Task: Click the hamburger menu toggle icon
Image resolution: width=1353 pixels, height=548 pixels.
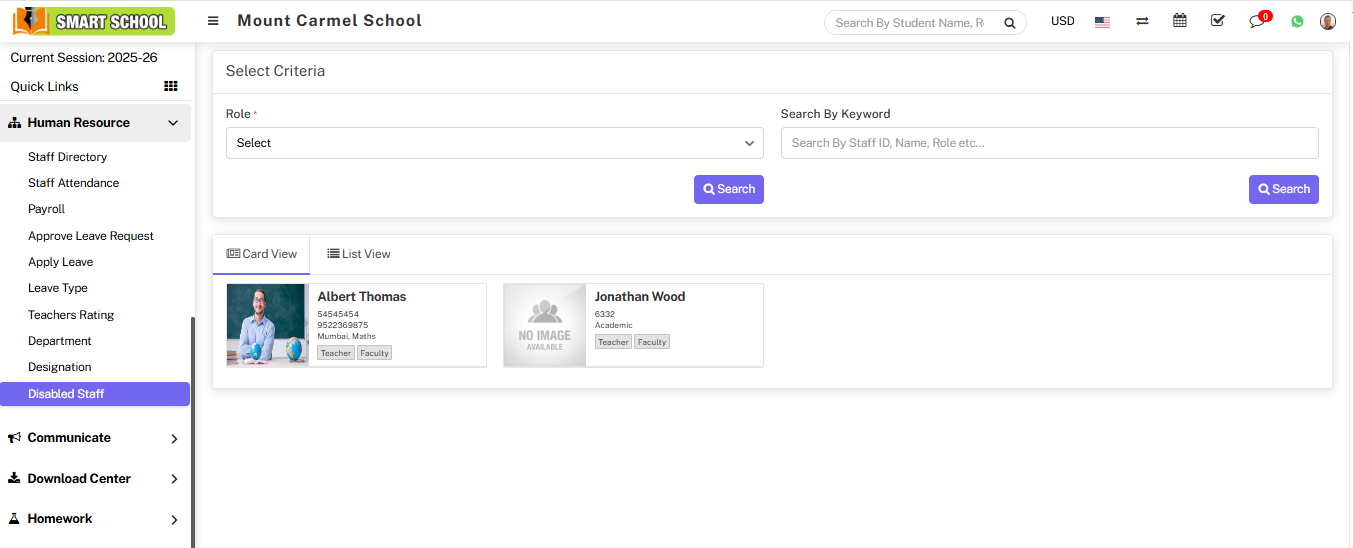Action: click(x=213, y=21)
